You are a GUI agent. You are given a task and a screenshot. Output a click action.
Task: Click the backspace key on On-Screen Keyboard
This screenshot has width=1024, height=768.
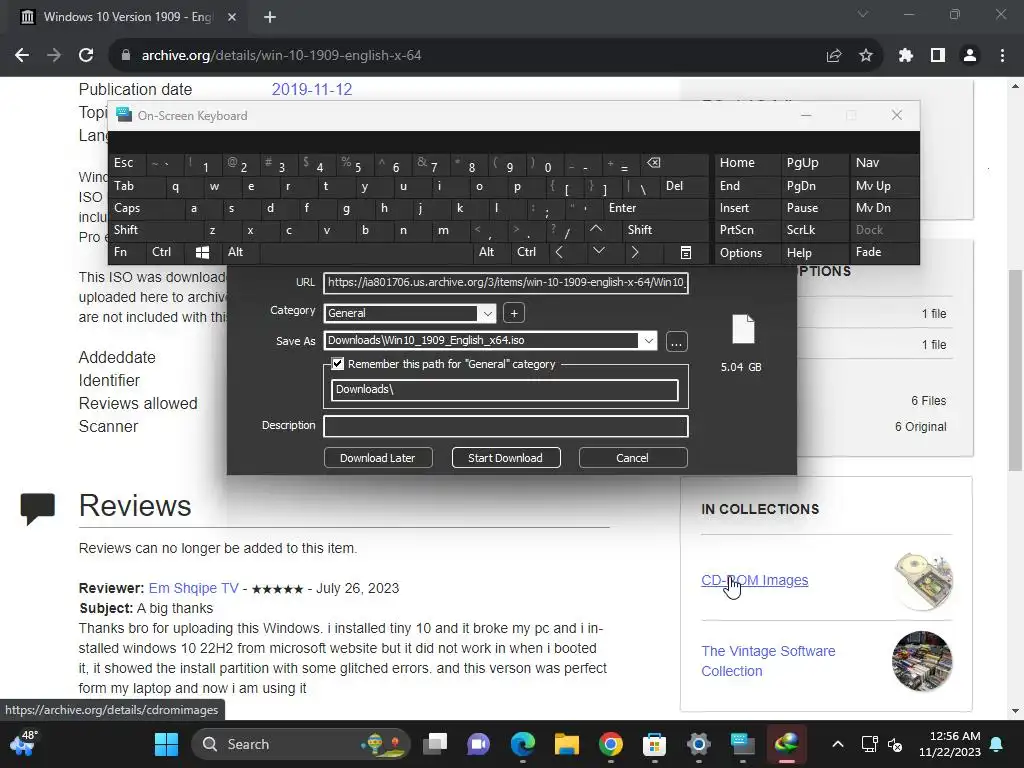tap(654, 163)
